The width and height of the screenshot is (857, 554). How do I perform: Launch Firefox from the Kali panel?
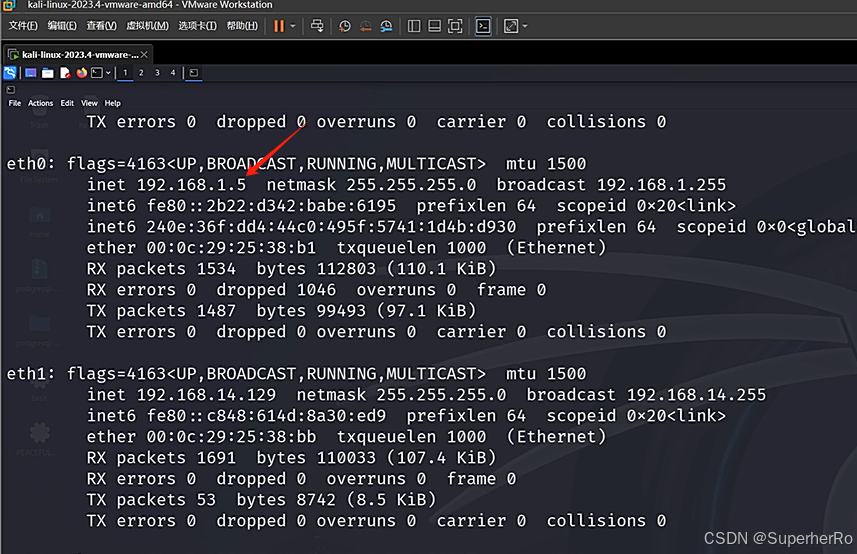tap(81, 73)
